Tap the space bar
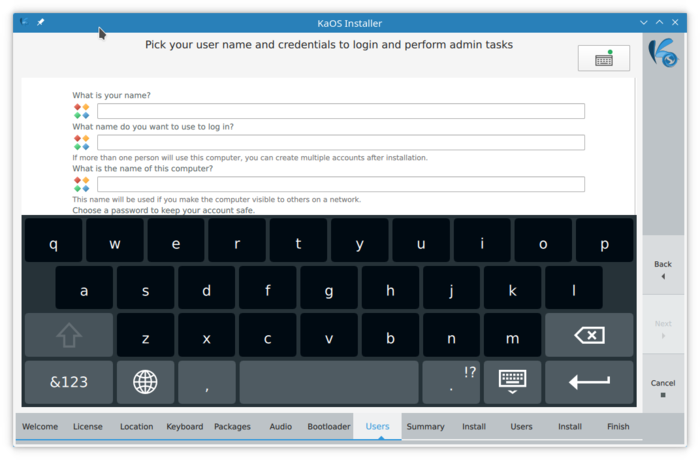 click(x=329, y=382)
